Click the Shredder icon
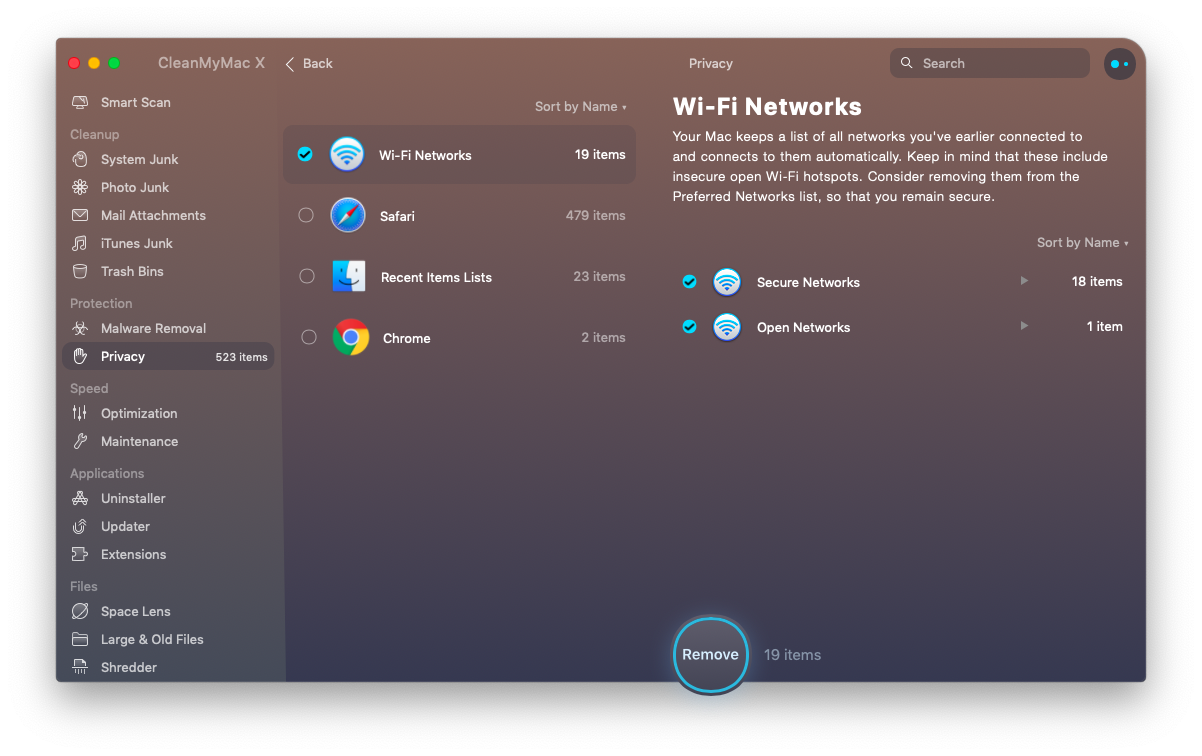The width and height of the screenshot is (1202, 756). tap(80, 668)
